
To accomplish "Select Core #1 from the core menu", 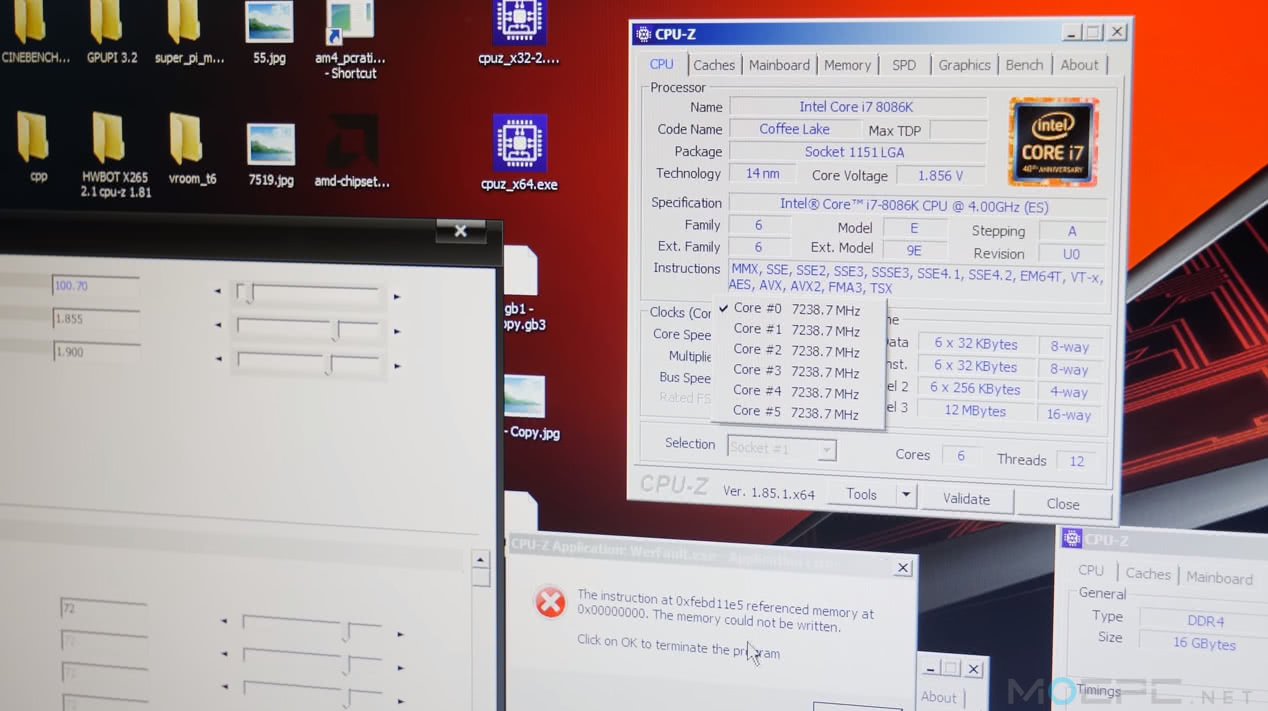I will coord(797,330).
